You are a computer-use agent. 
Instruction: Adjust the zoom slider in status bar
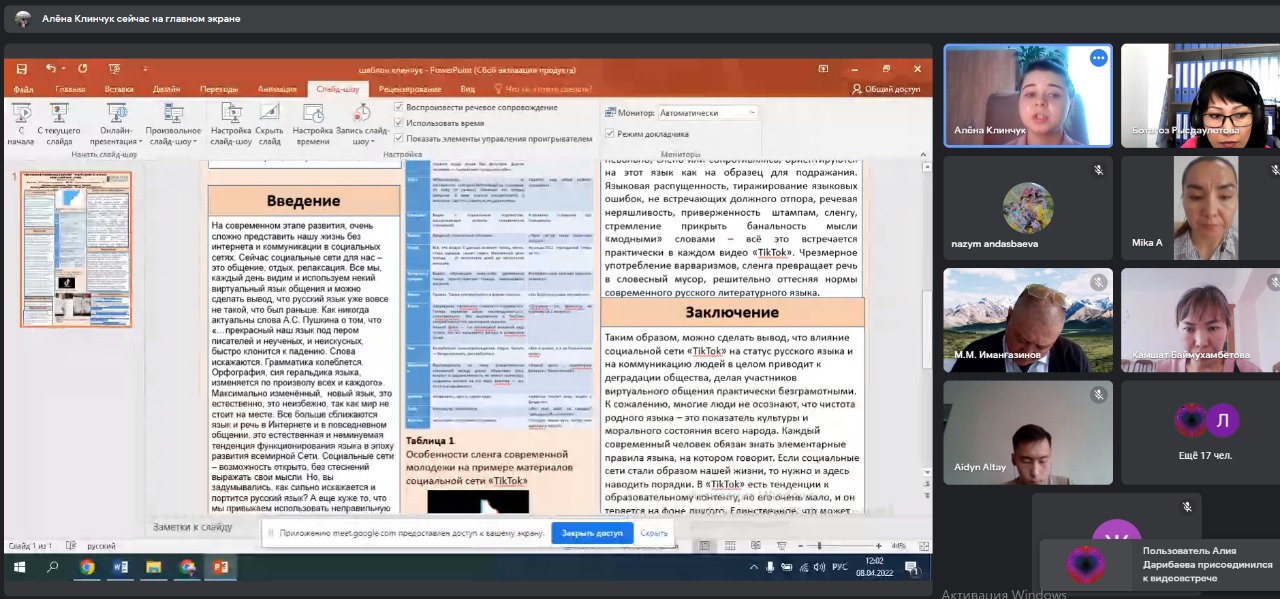point(820,546)
